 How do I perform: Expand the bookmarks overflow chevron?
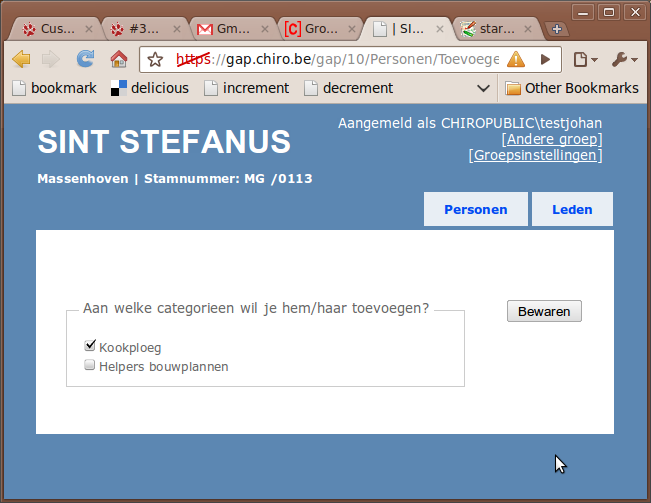[483, 88]
